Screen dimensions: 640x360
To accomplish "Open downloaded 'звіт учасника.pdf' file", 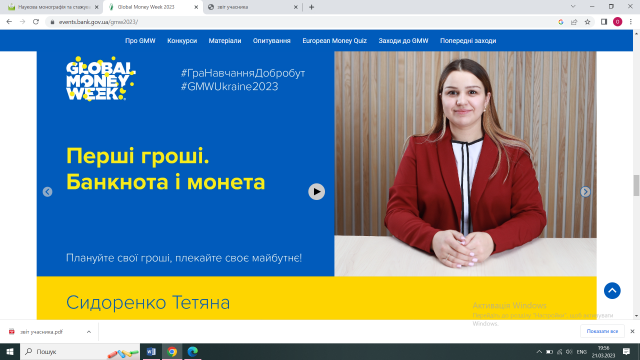I will coord(42,332).
